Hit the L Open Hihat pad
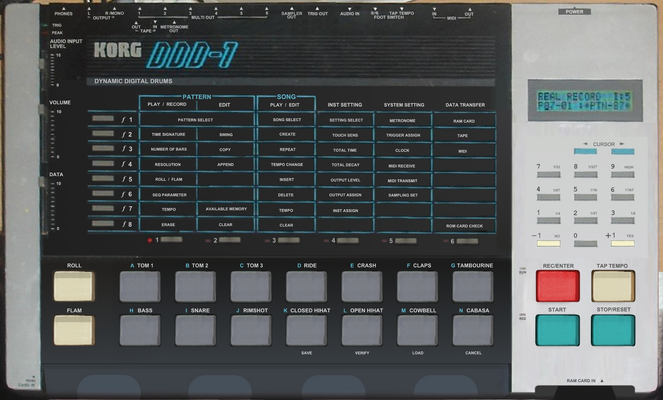 tap(362, 331)
